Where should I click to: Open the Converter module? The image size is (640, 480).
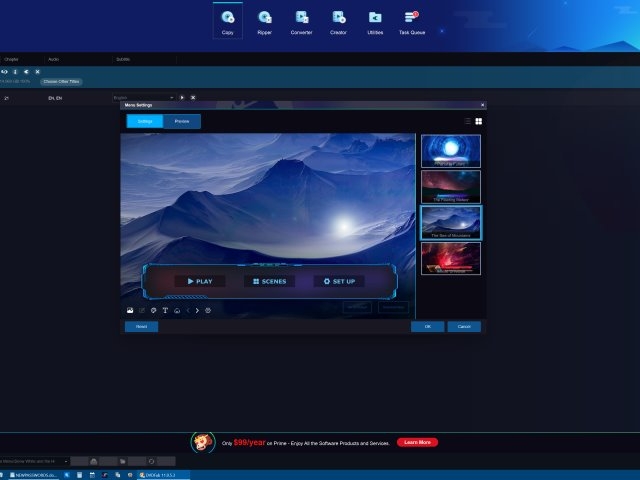[301, 21]
